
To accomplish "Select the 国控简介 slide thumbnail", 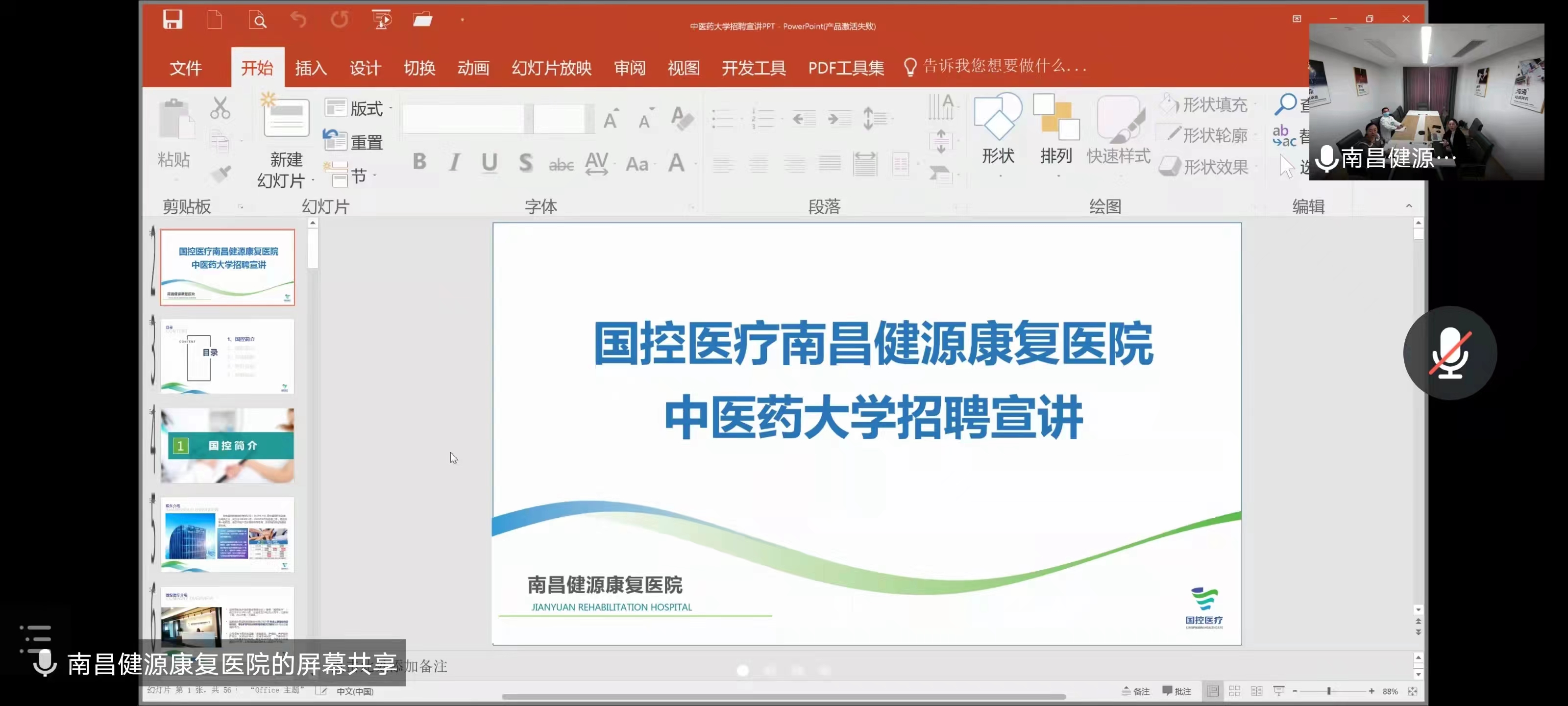I will (x=227, y=445).
